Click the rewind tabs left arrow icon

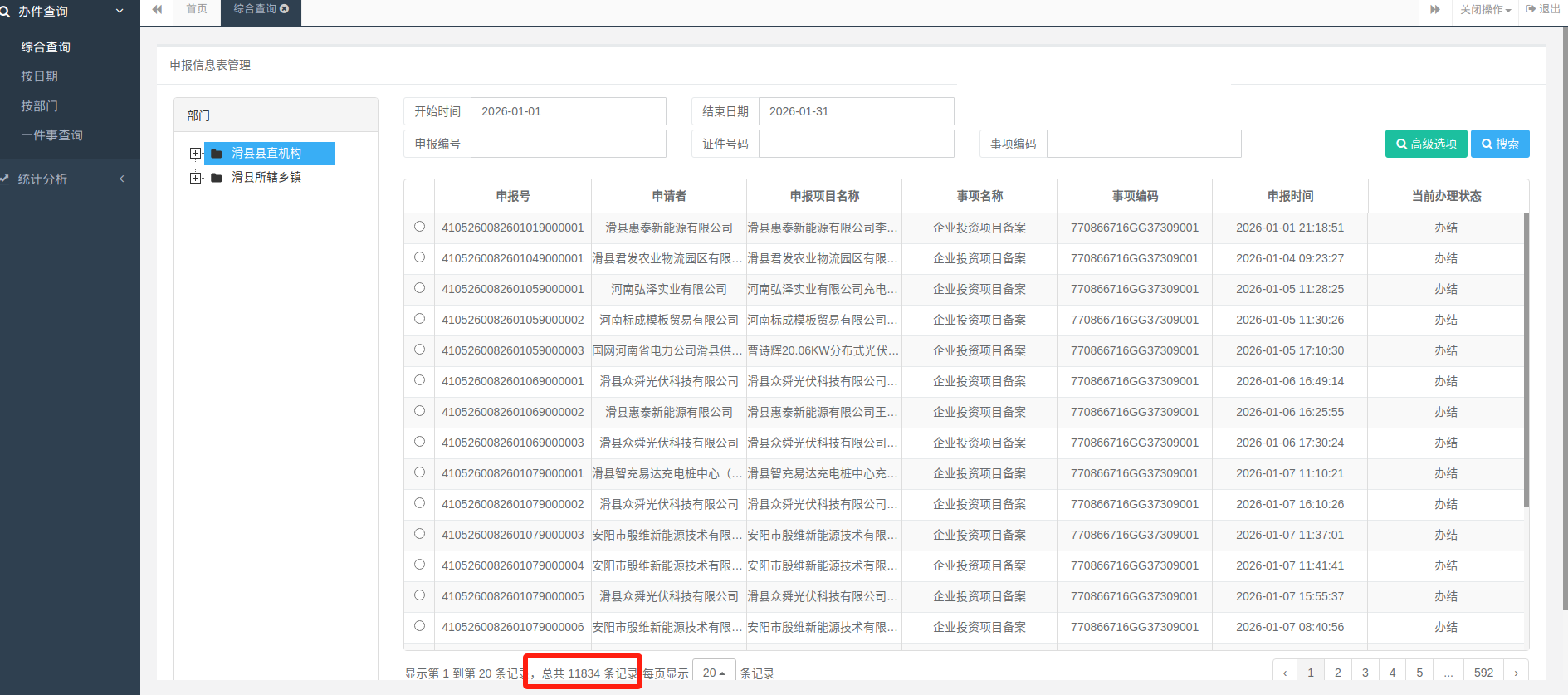click(157, 10)
